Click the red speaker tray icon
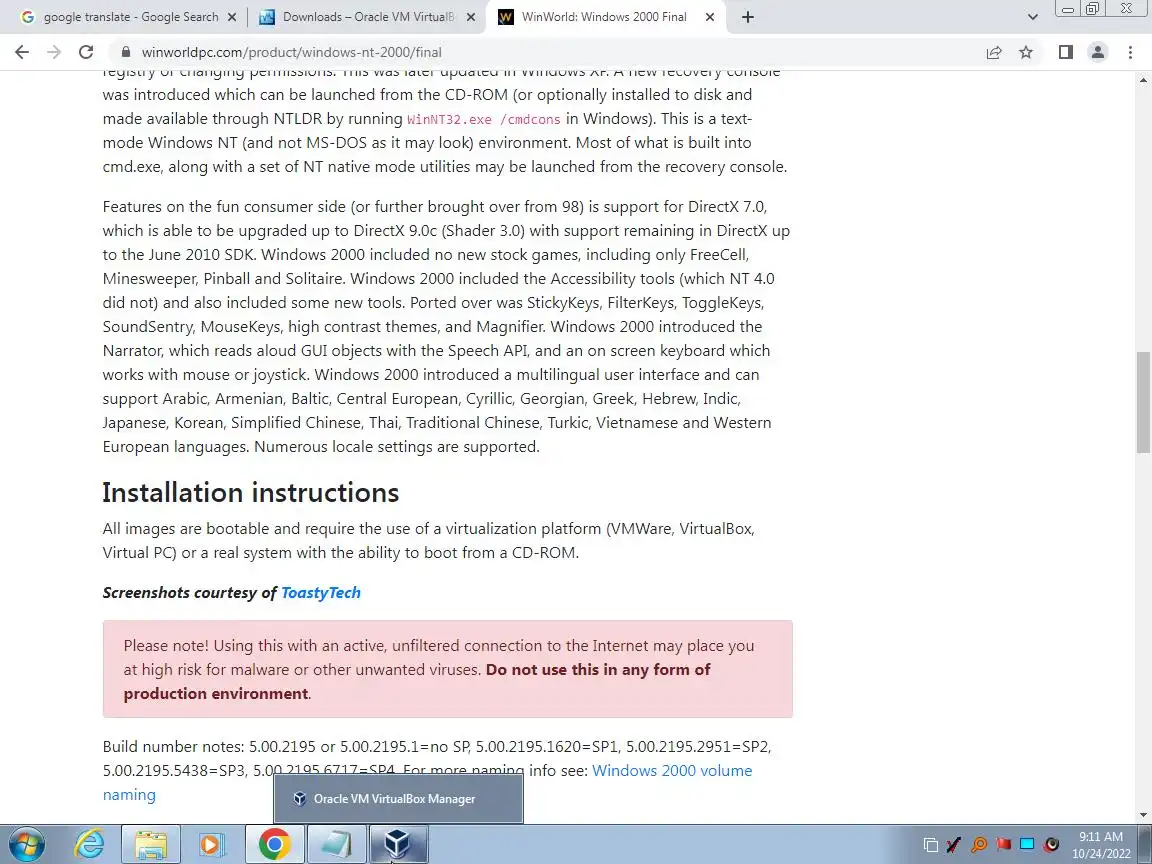The width and height of the screenshot is (1152, 864). point(1052,844)
